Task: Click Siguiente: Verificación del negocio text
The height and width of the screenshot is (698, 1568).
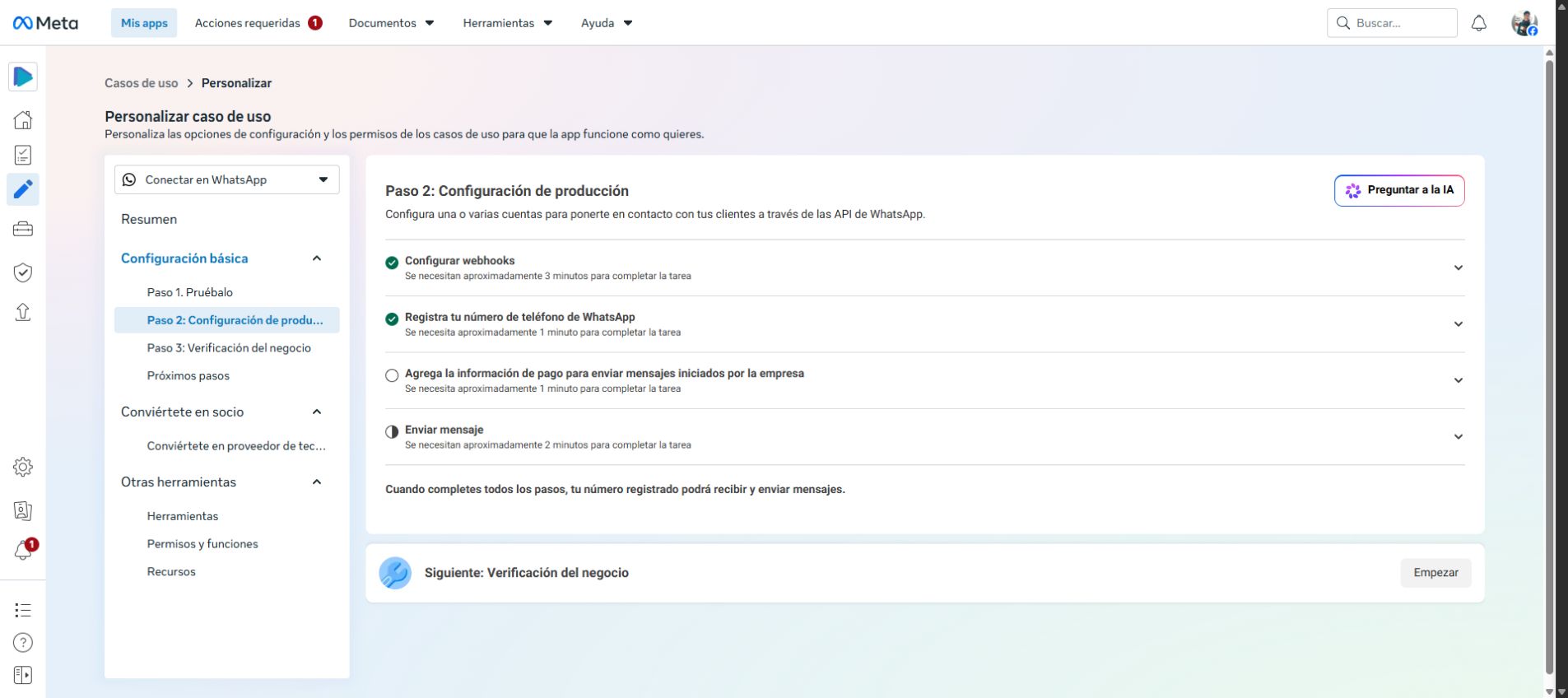Action: click(527, 573)
